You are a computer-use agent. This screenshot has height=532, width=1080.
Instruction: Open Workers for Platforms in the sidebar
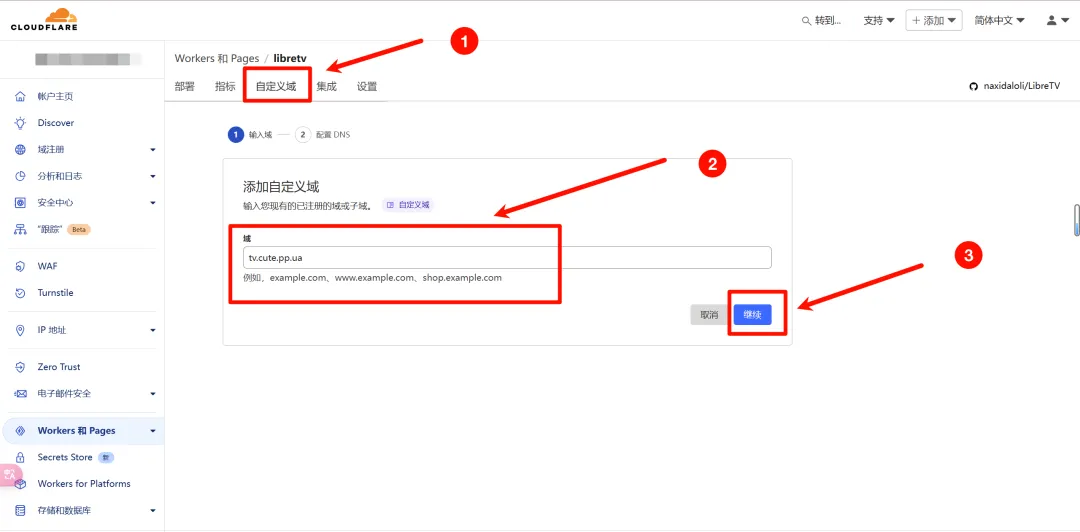(x=83, y=484)
